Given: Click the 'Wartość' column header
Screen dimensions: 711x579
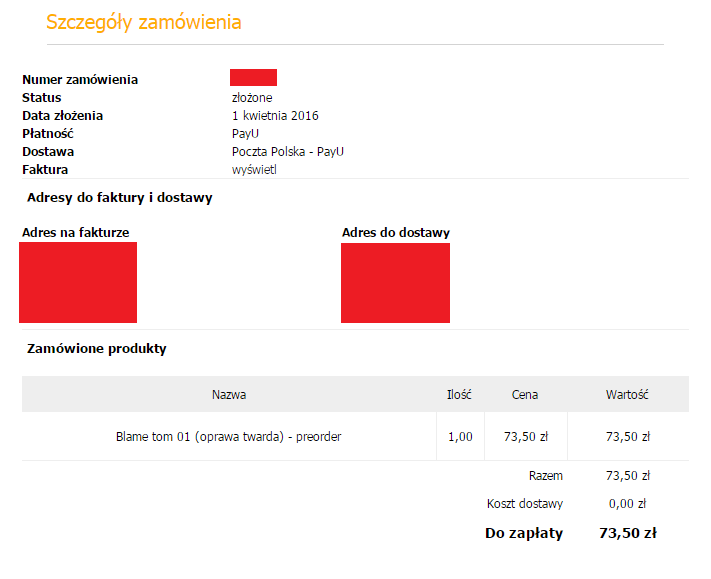Looking at the screenshot, I should [x=627, y=394].
